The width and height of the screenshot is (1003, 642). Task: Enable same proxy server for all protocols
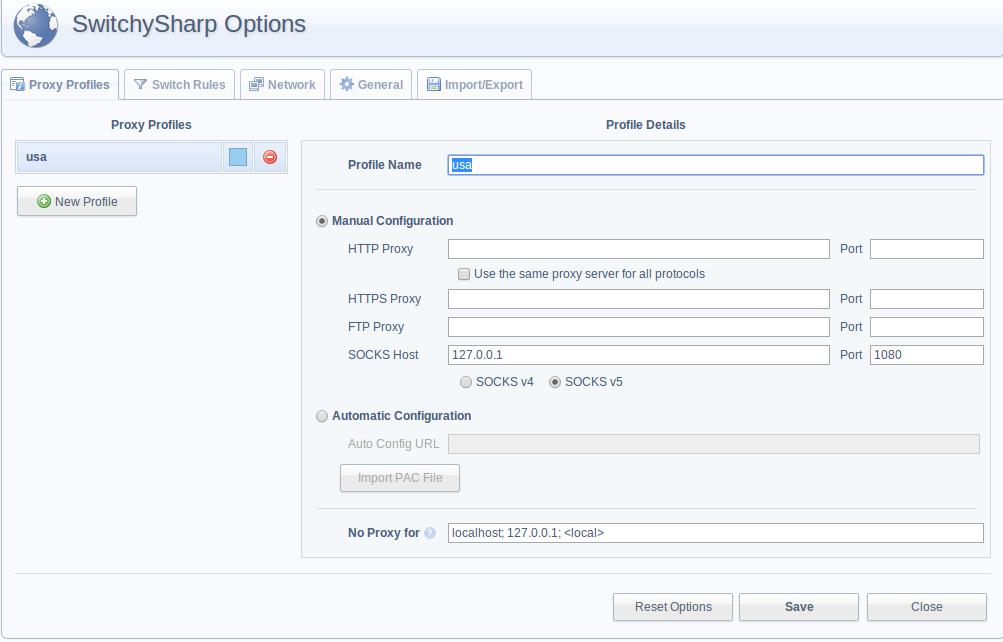coord(464,274)
